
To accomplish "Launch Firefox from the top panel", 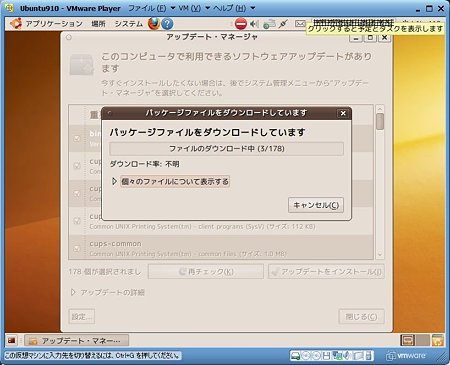I will (154, 24).
